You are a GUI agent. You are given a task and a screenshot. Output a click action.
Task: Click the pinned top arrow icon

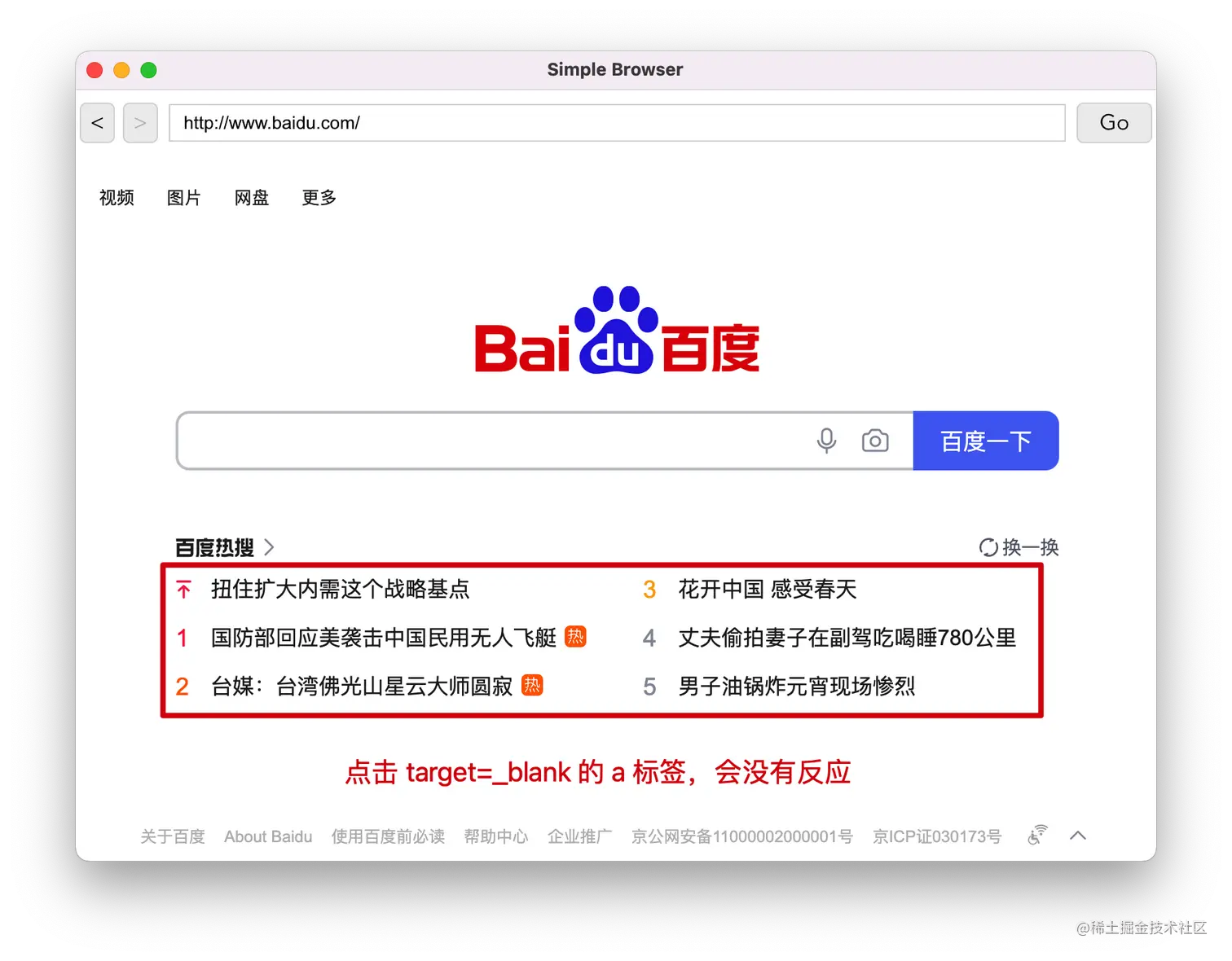click(184, 589)
